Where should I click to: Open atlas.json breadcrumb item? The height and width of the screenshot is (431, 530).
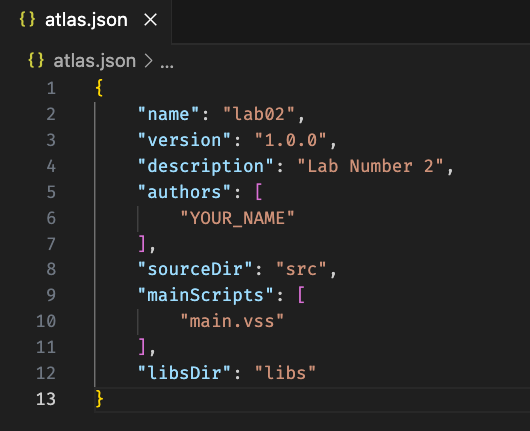[x=94, y=61]
